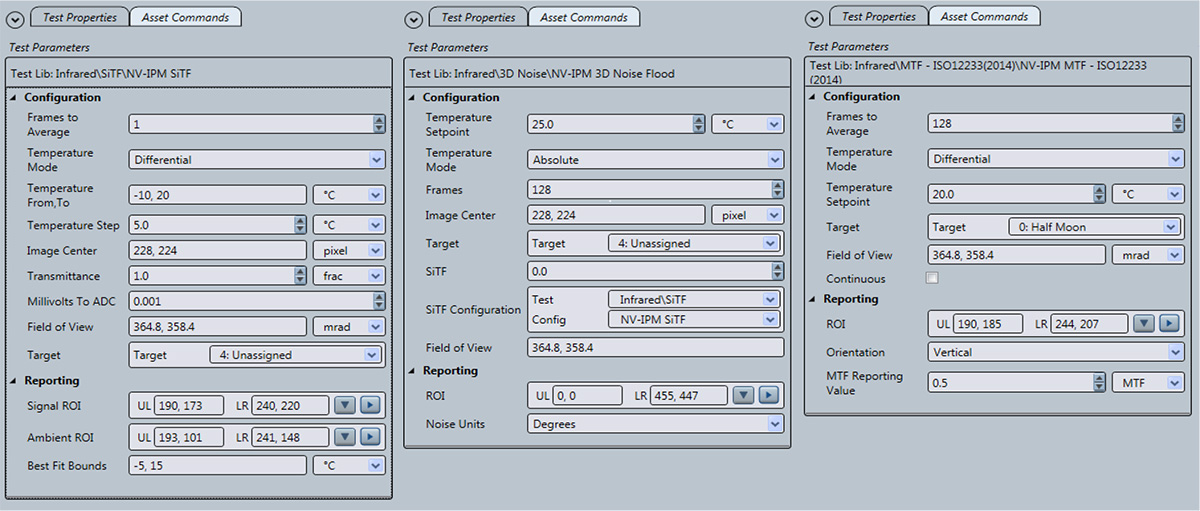The width and height of the screenshot is (1200, 511).
Task: Increment the Temperature Step spinner
Action: (x=299, y=221)
